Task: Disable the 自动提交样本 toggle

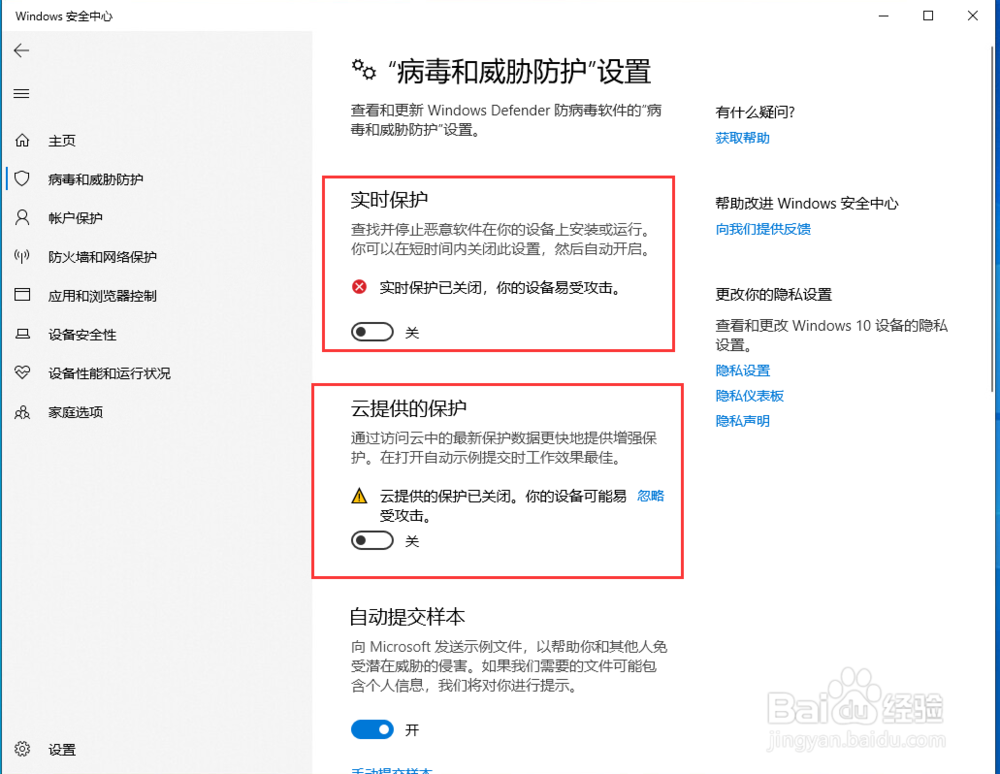Action: (x=372, y=729)
